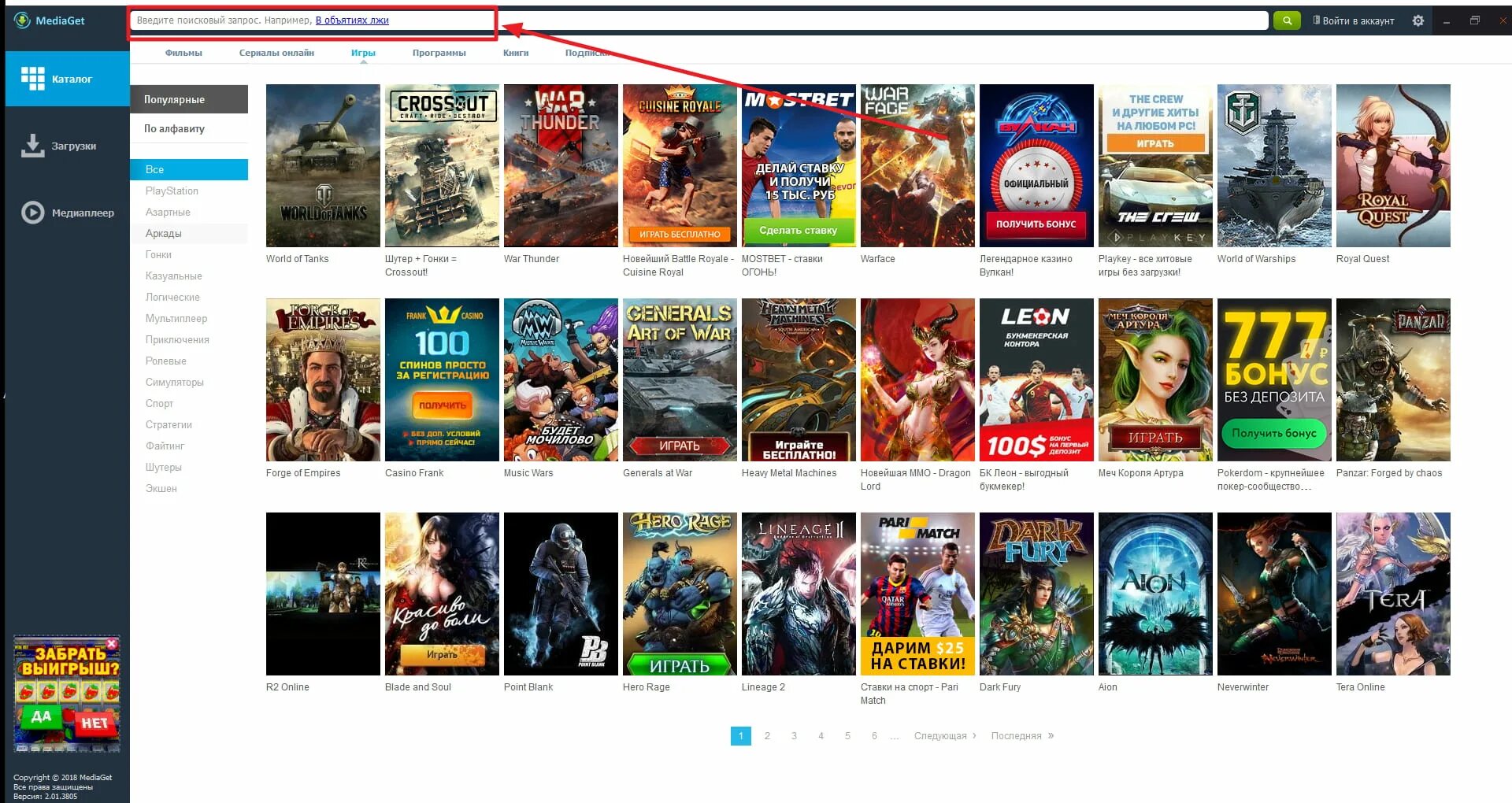Open the Royal Quest cover
1512x803 pixels.
(1393, 165)
